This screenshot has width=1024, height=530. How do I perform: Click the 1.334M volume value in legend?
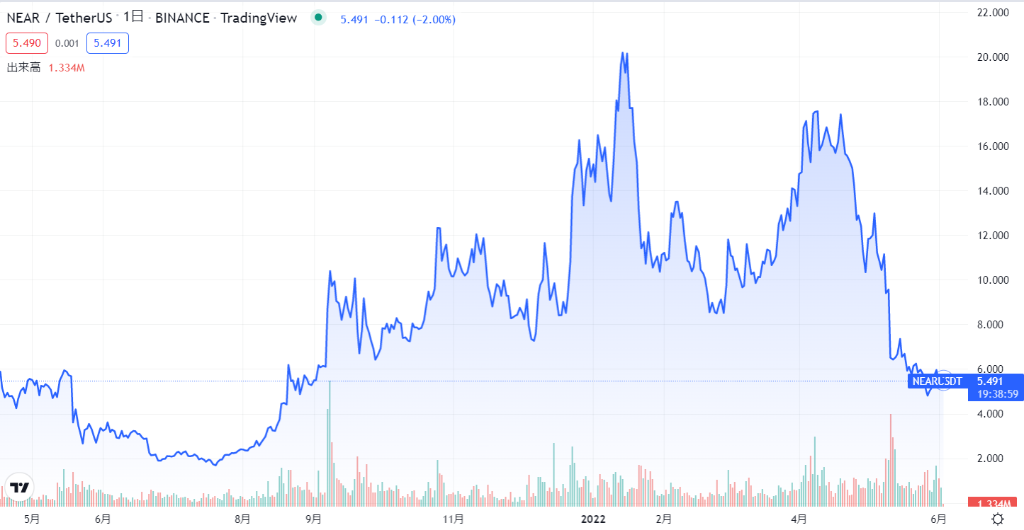pyautogui.click(x=67, y=67)
